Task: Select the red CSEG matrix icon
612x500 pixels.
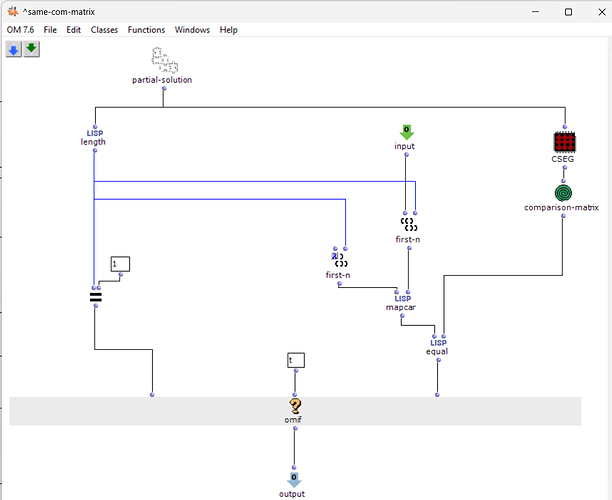Action: coord(564,142)
